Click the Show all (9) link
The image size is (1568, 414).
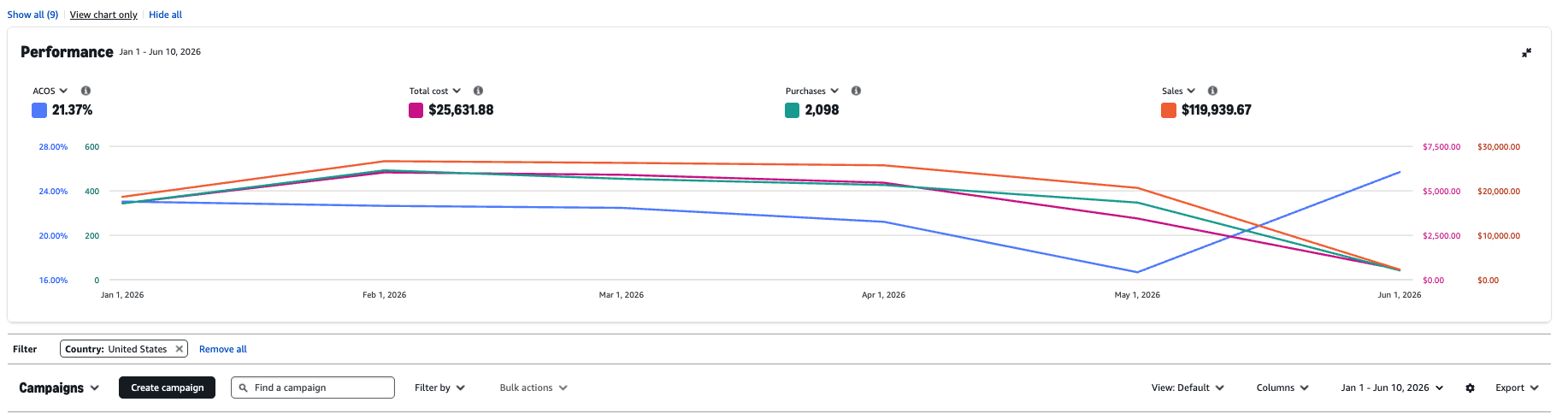point(32,15)
